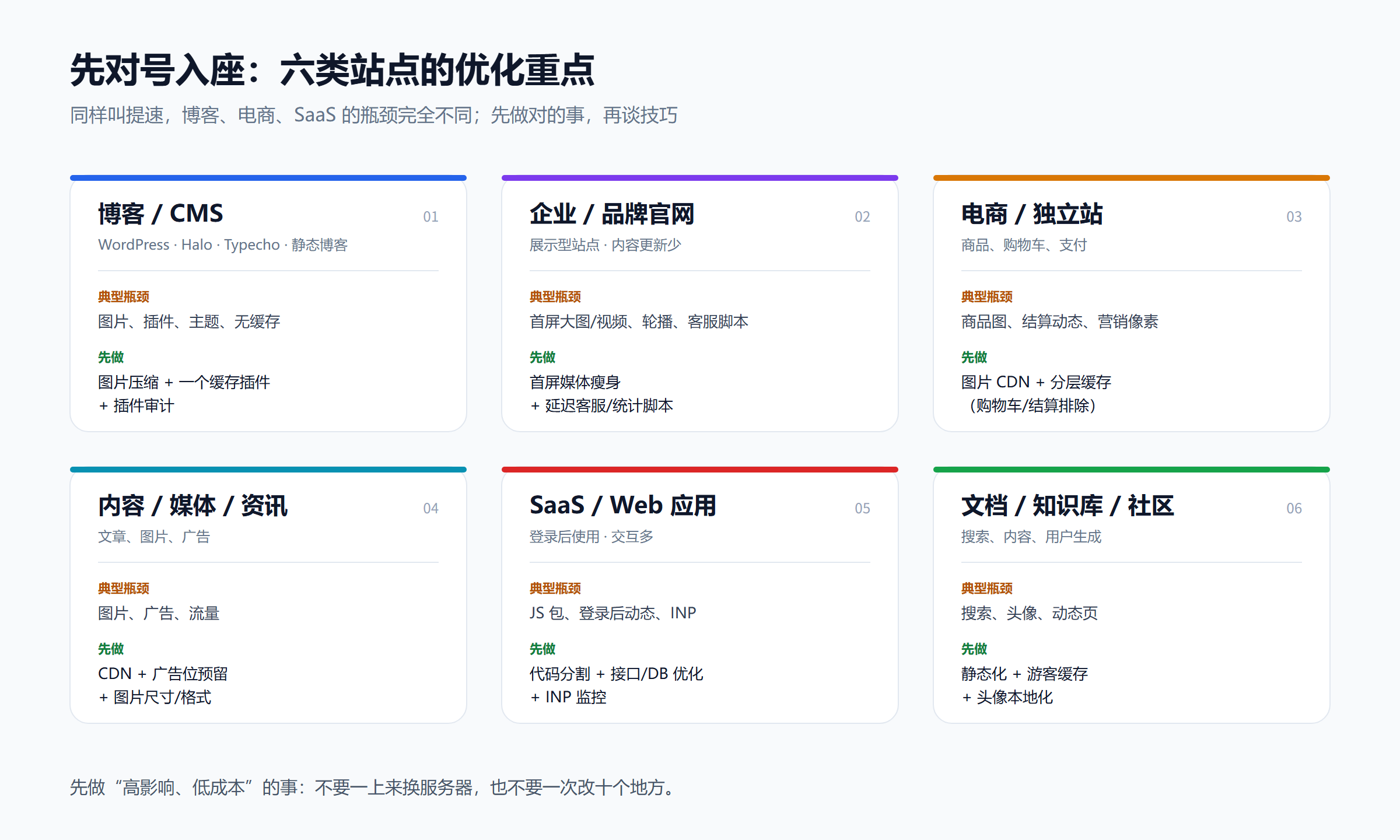Click the bottleneck text 搜索、头像、动态页
This screenshot has width=1400, height=840.
1030,613
